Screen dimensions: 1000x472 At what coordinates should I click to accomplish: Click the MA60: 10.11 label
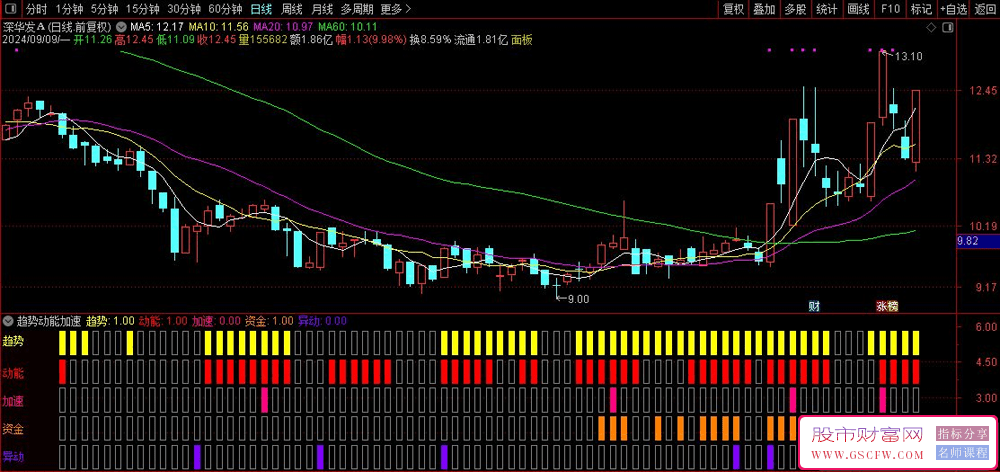click(348, 27)
